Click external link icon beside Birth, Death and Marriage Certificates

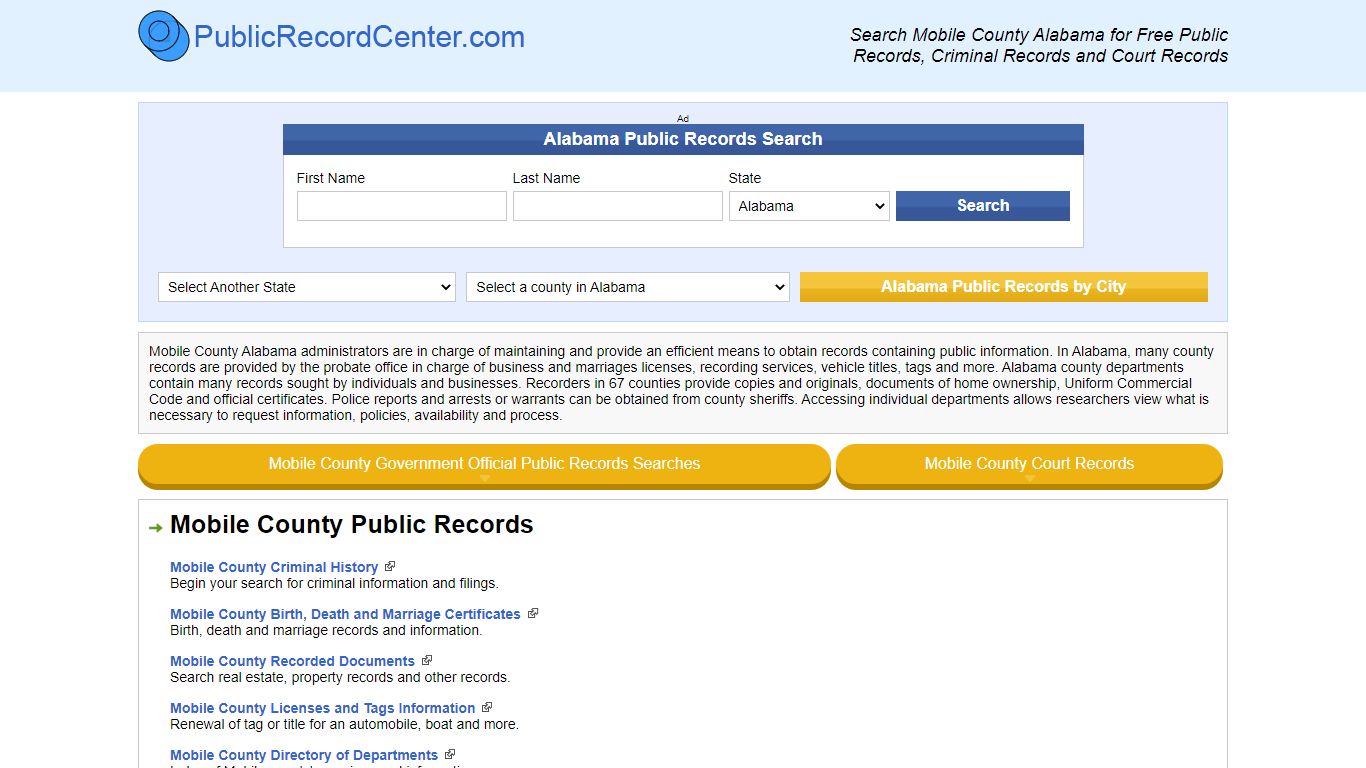click(x=533, y=613)
